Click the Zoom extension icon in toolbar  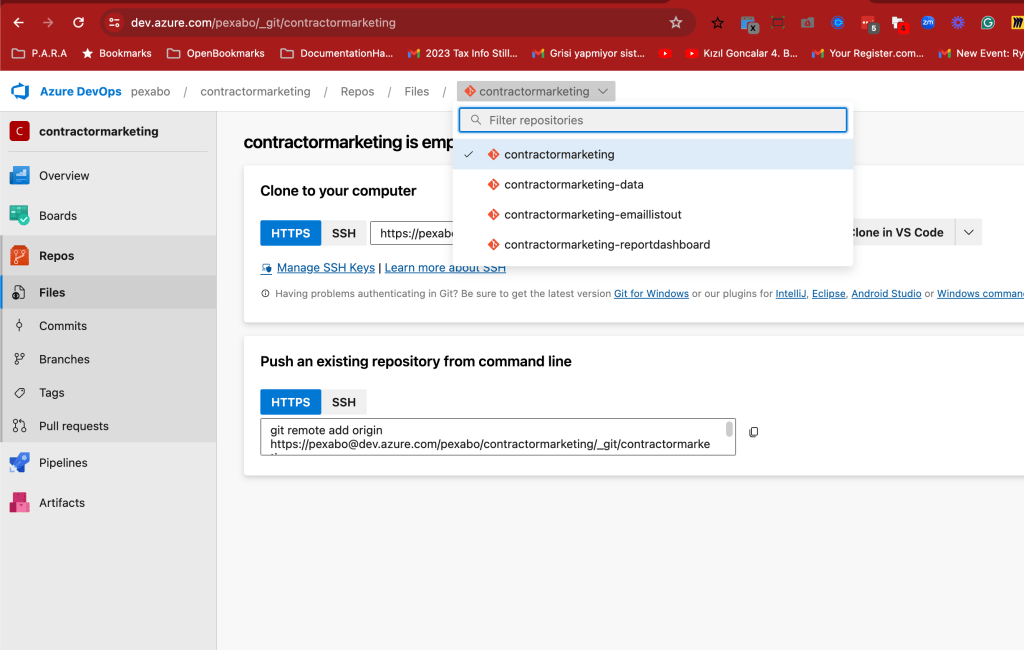(927, 23)
